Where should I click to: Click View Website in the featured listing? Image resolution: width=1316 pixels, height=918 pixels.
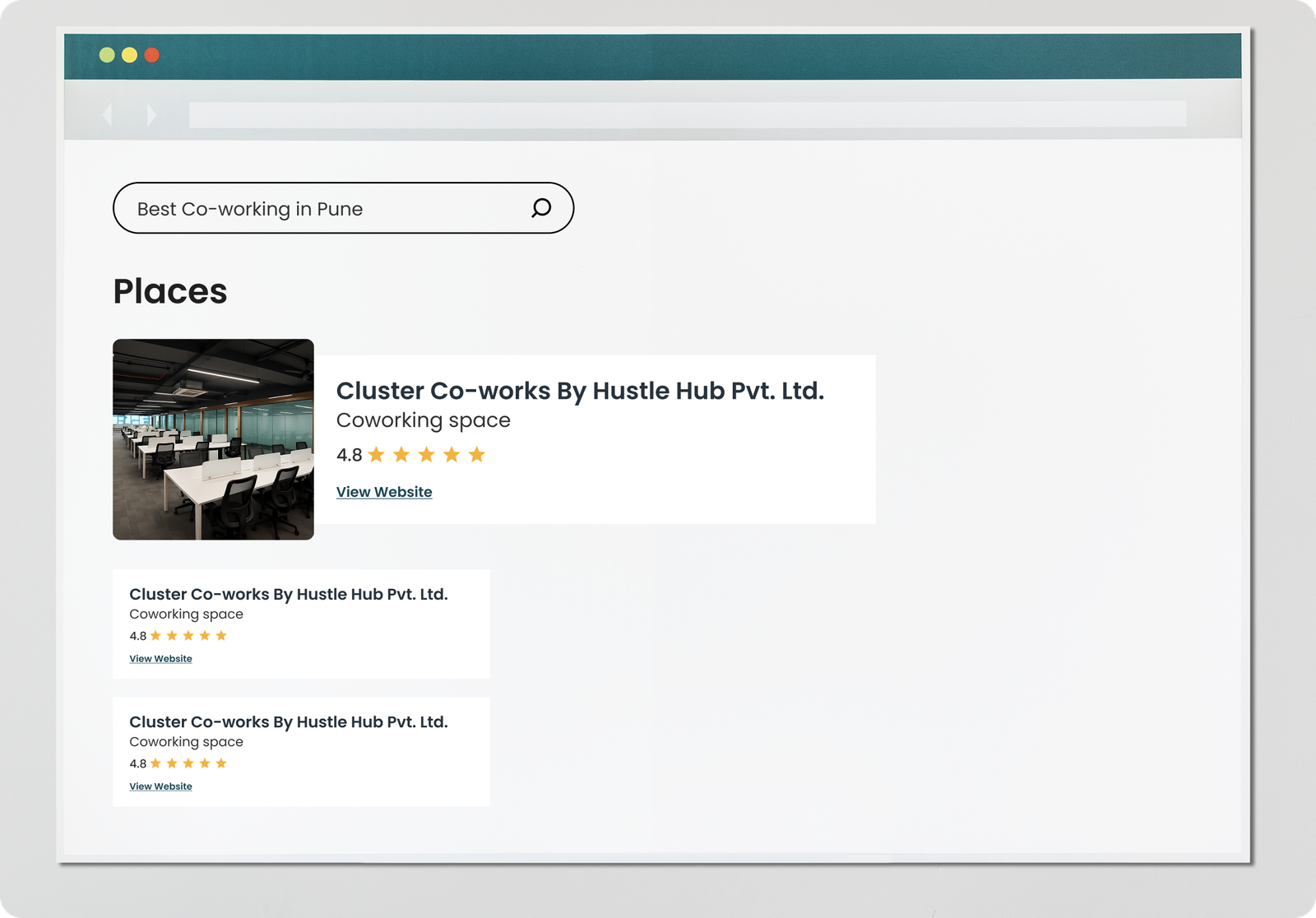384,492
